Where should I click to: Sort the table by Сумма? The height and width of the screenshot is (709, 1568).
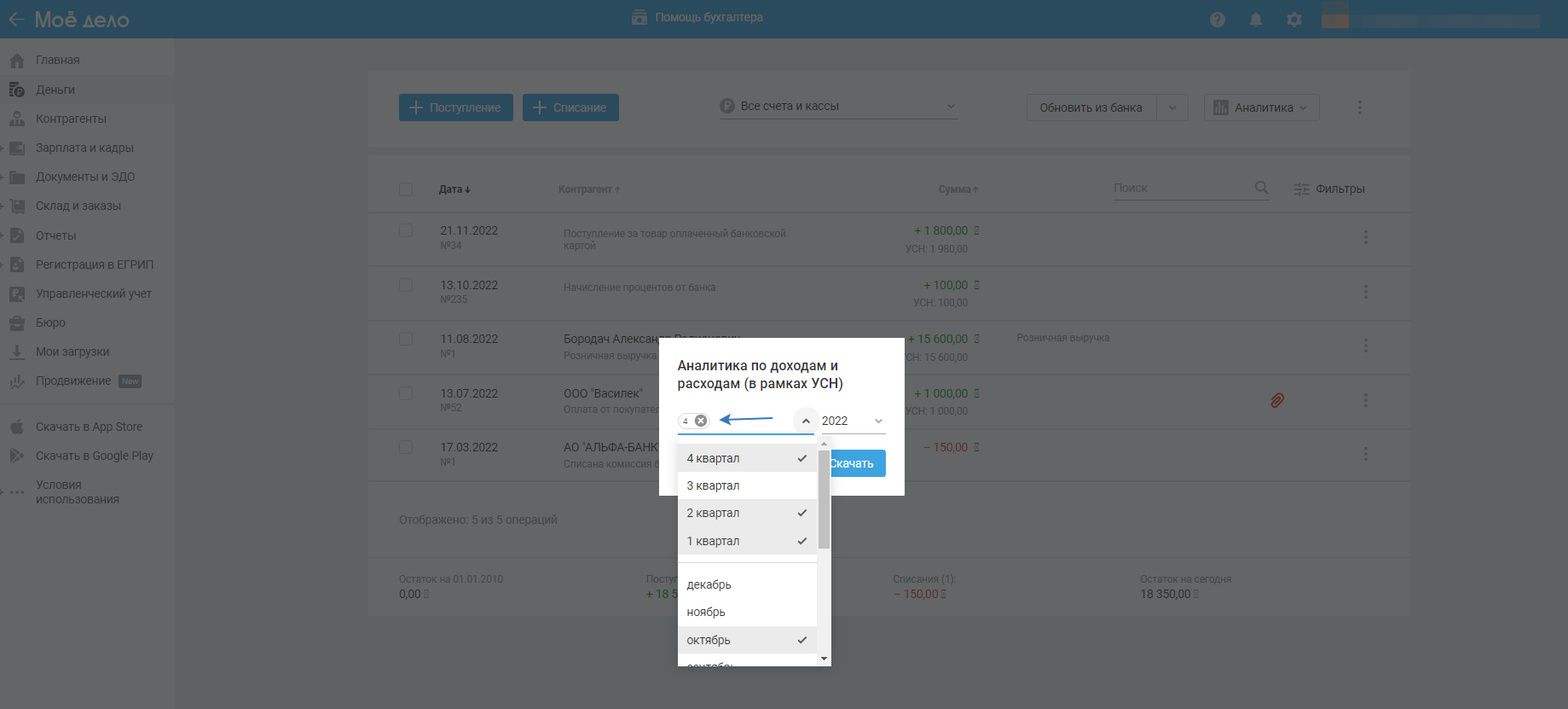tap(958, 189)
